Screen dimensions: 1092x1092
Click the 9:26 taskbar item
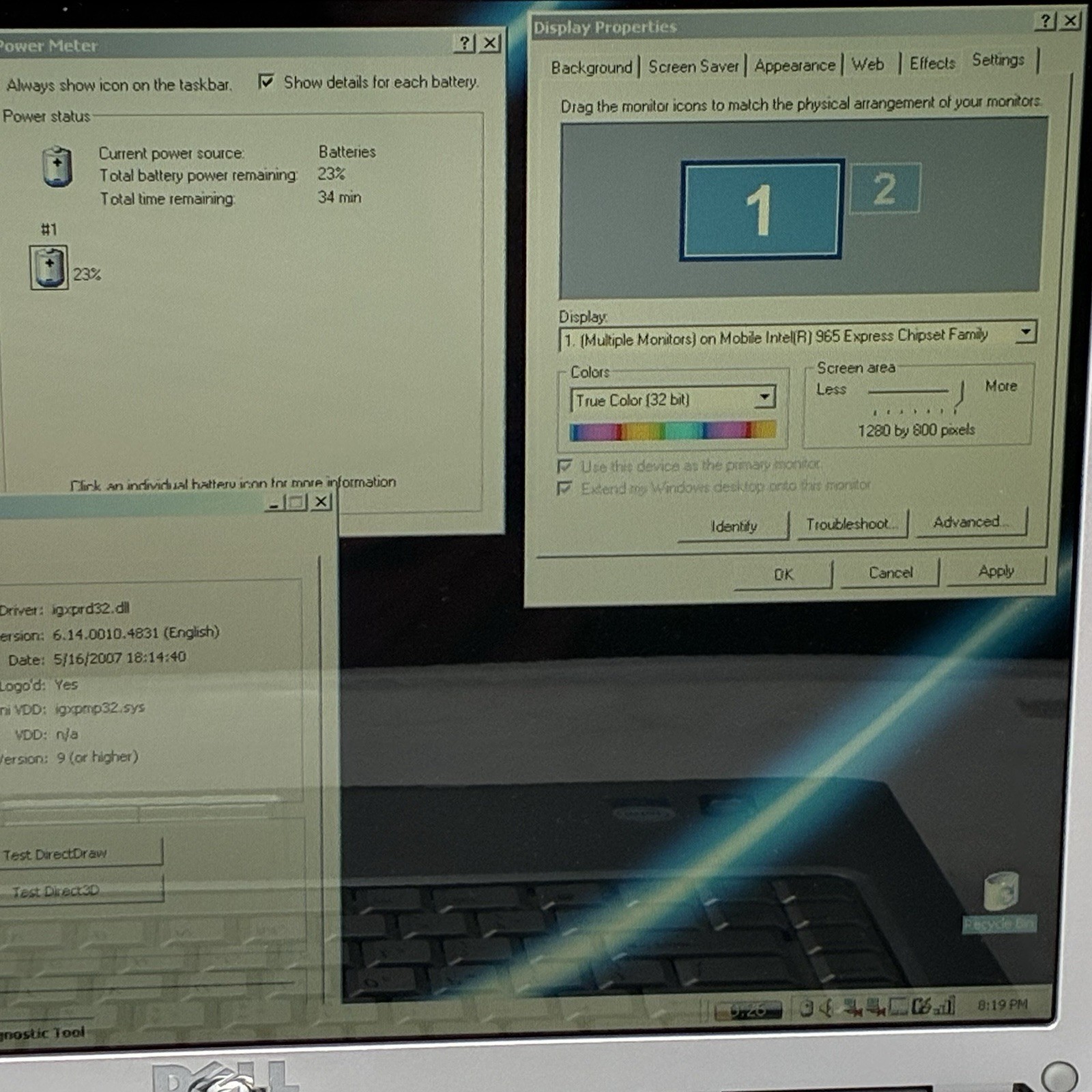(x=748, y=1010)
